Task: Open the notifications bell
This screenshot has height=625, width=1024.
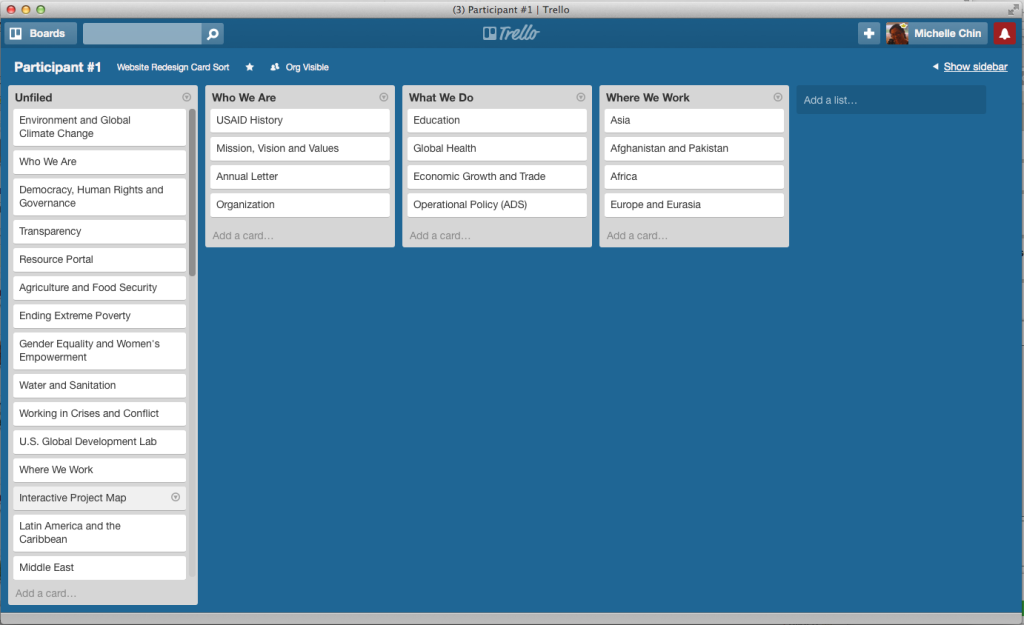Action: click(x=1004, y=33)
